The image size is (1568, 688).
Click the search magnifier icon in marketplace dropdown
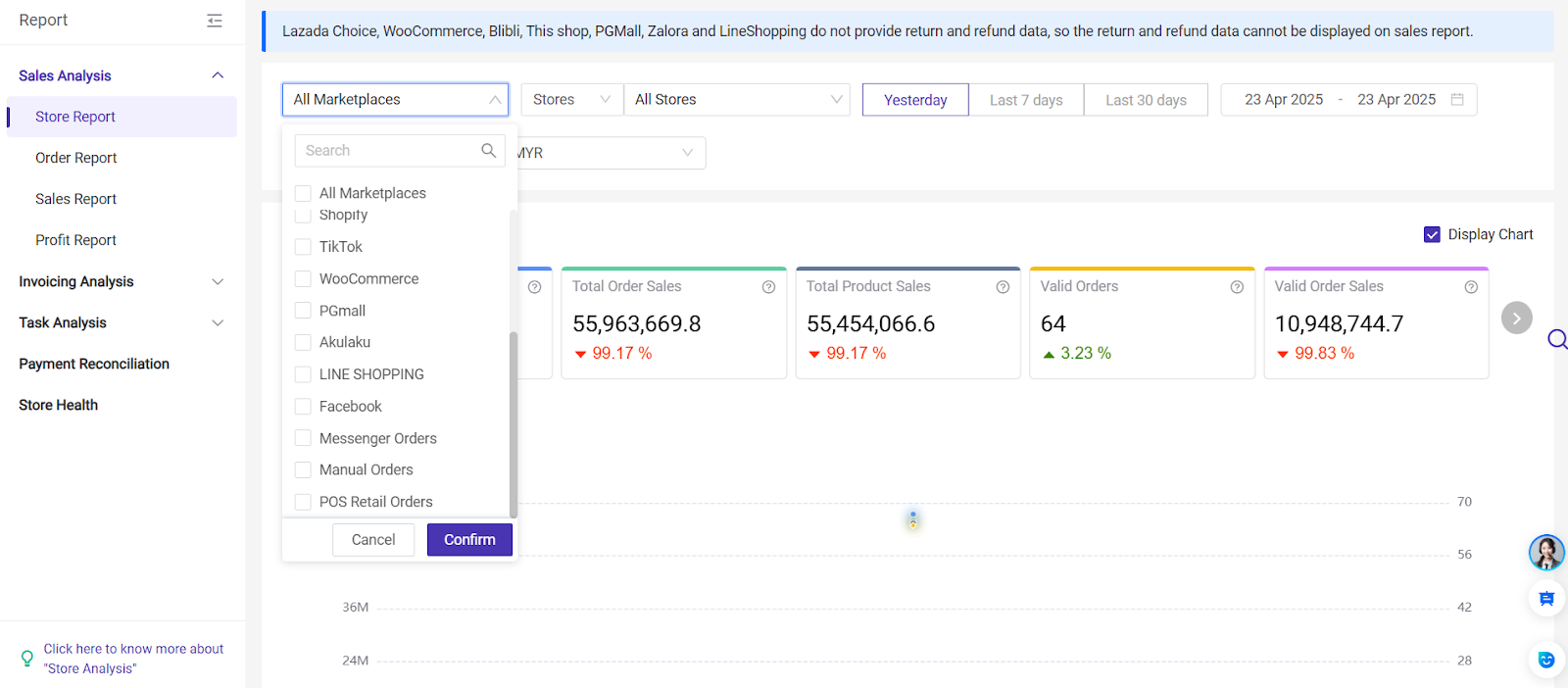(x=488, y=150)
